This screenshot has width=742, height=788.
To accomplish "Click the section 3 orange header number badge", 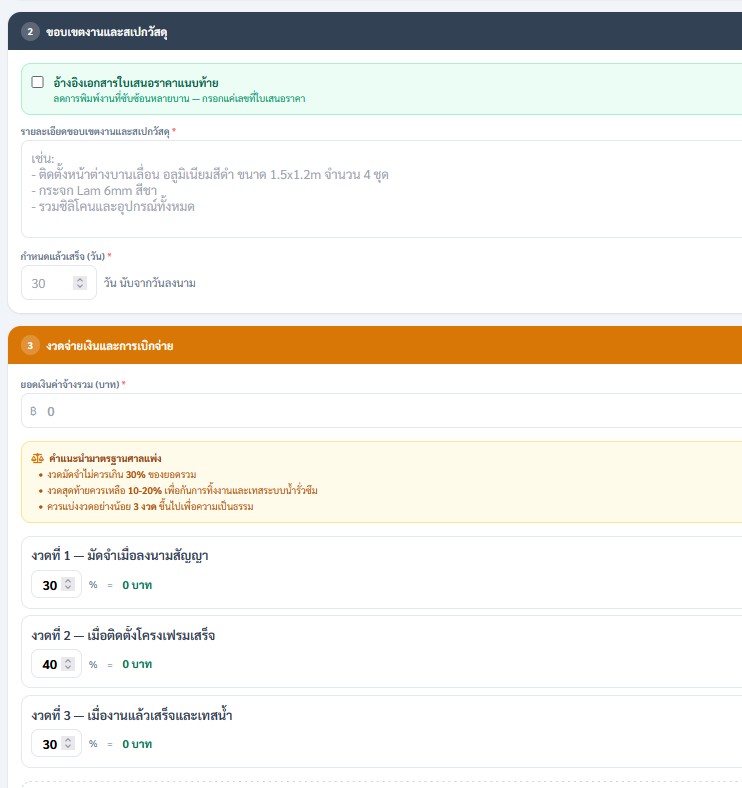I will coord(30,346).
